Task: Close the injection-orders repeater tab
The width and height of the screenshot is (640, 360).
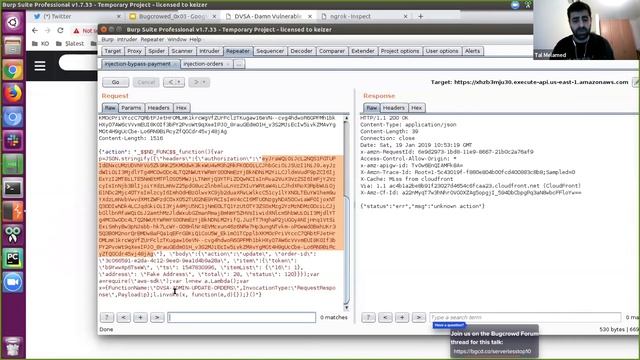Action: pyautogui.click(x=228, y=64)
